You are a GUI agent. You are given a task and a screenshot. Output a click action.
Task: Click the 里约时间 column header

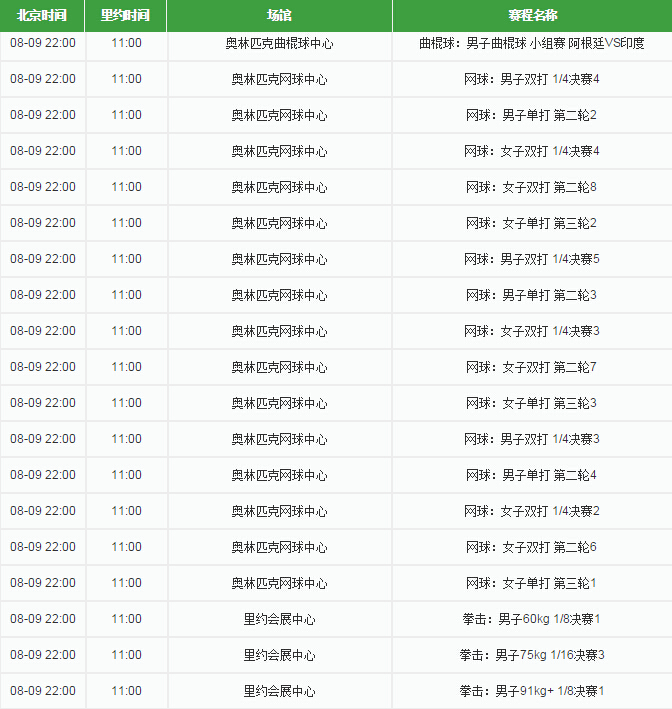(x=126, y=16)
